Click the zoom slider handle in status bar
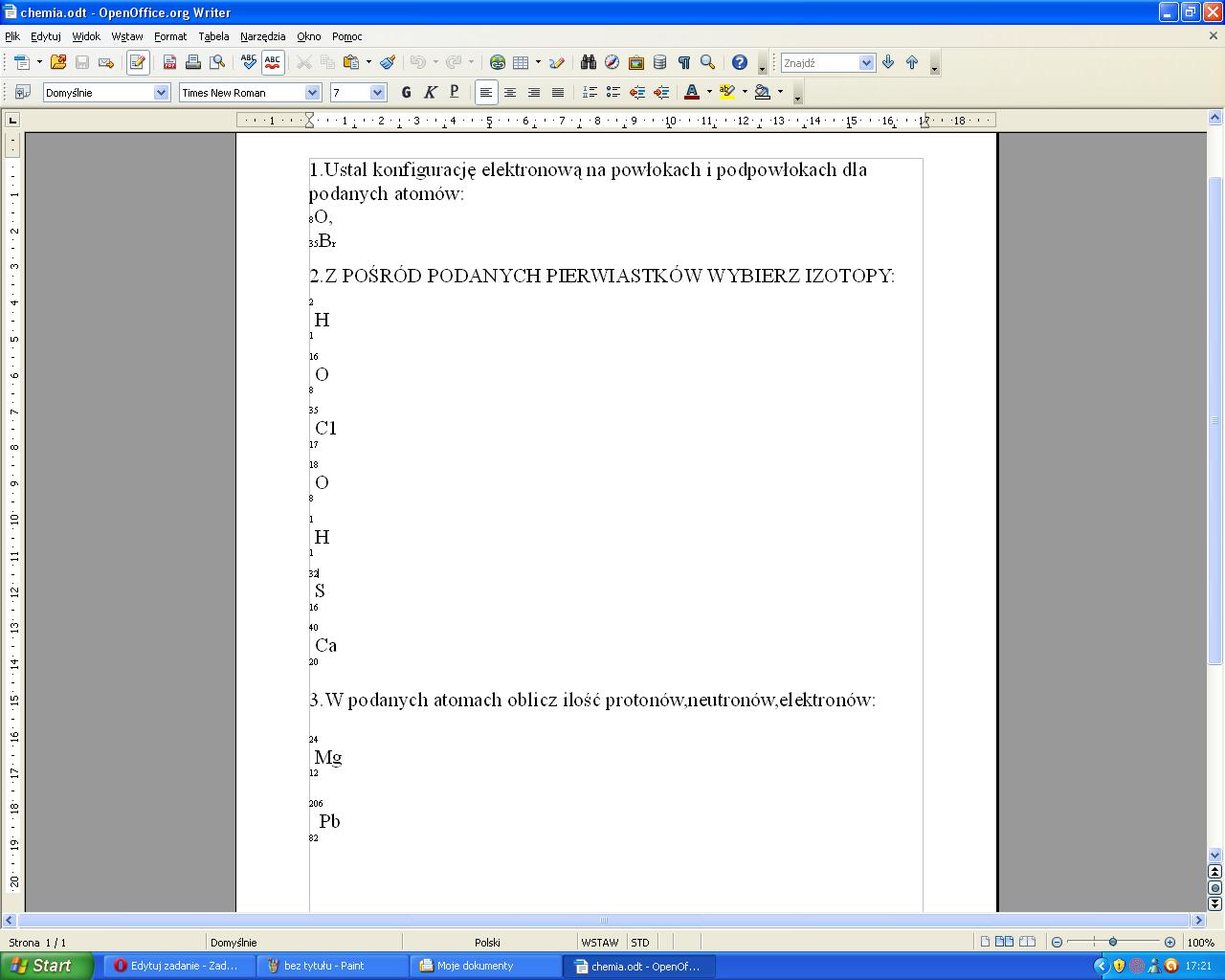The image size is (1225, 980). pos(1113,943)
